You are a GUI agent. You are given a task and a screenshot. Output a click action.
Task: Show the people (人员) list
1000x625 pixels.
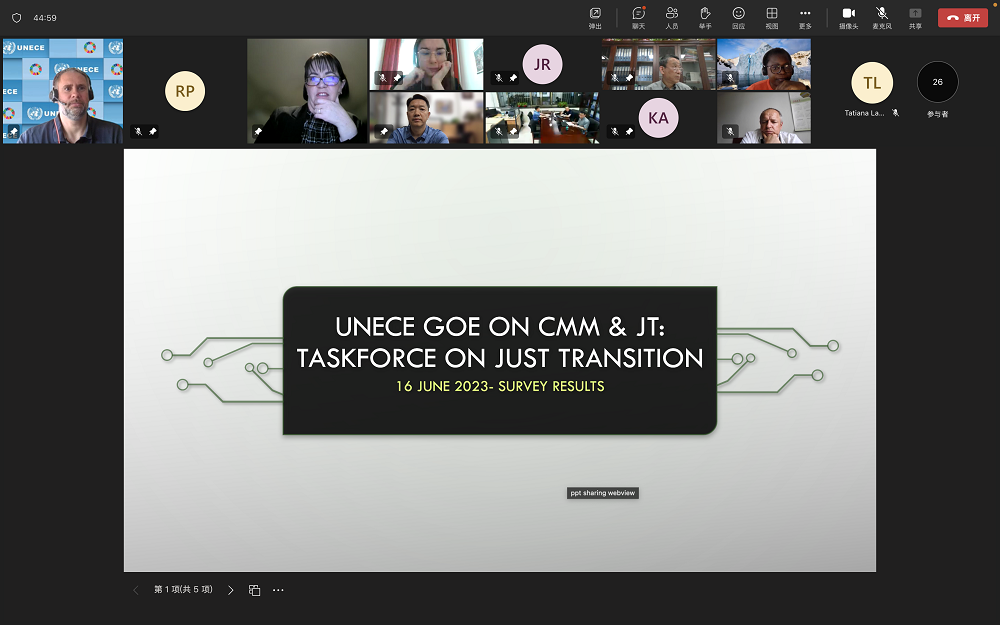(x=672, y=18)
